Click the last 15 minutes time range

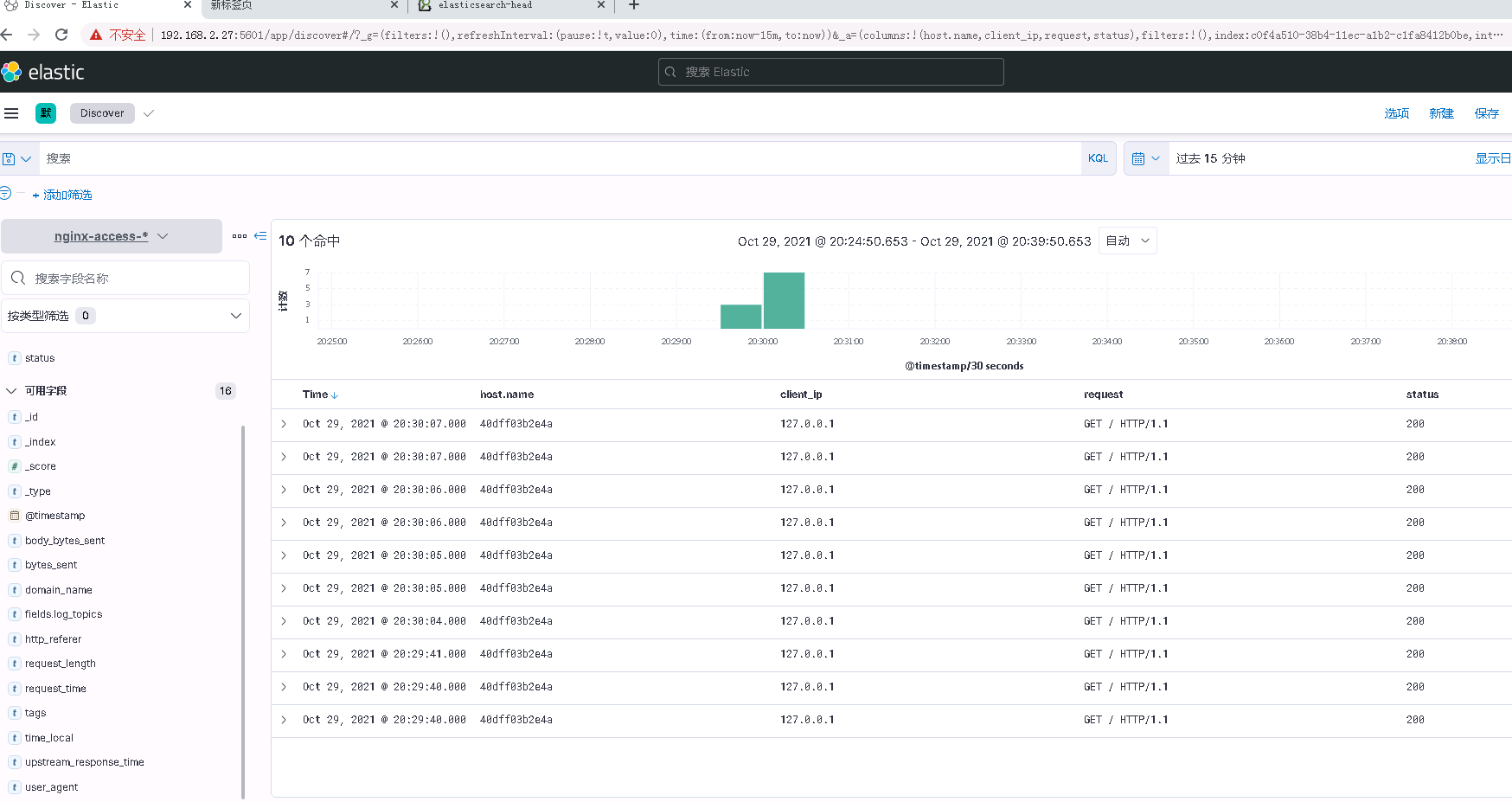[x=1210, y=158]
